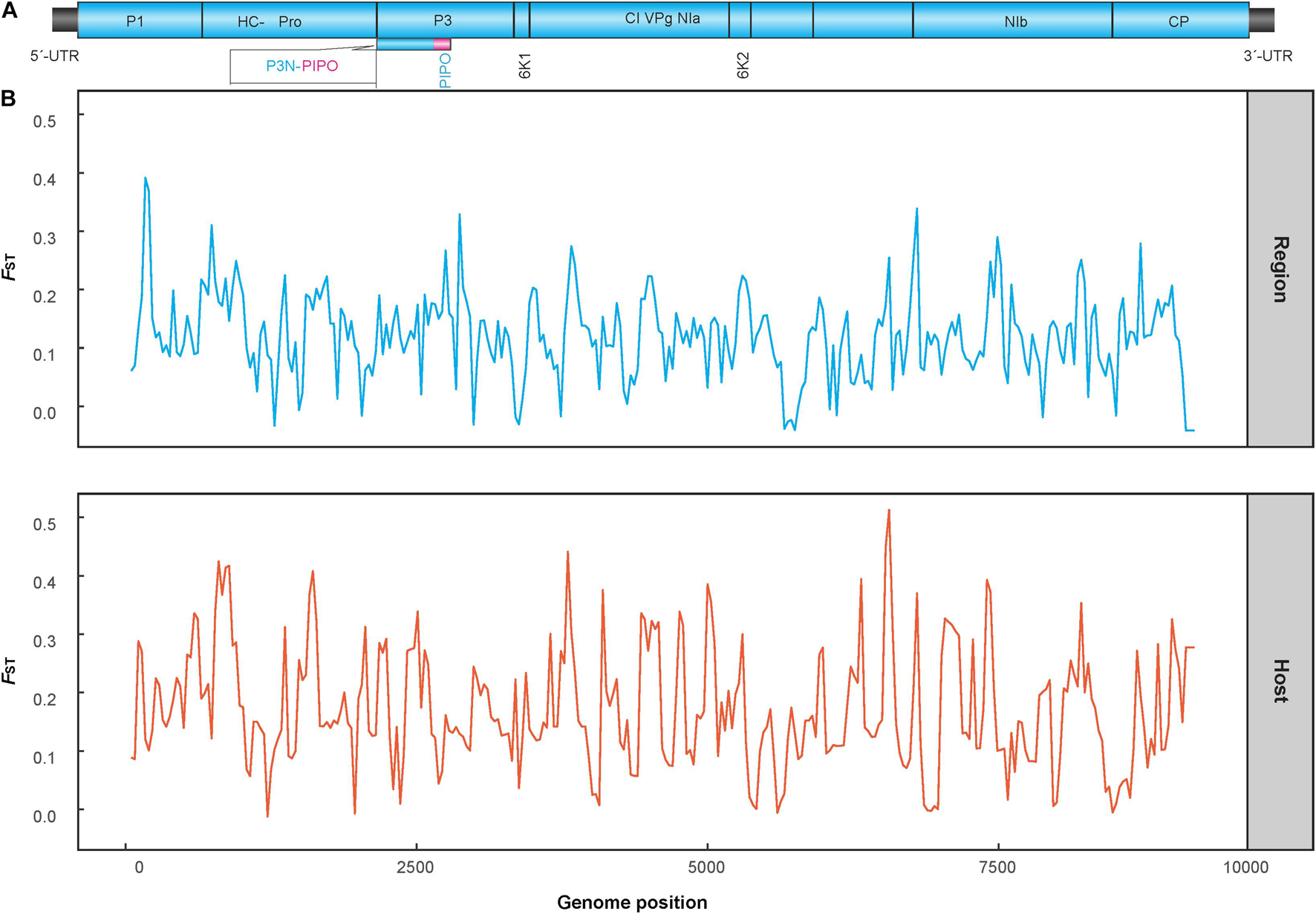Viewport: 1316px width, 914px height.
Task: Click x-axis tick label 2500
Action: pyautogui.click(x=415, y=867)
